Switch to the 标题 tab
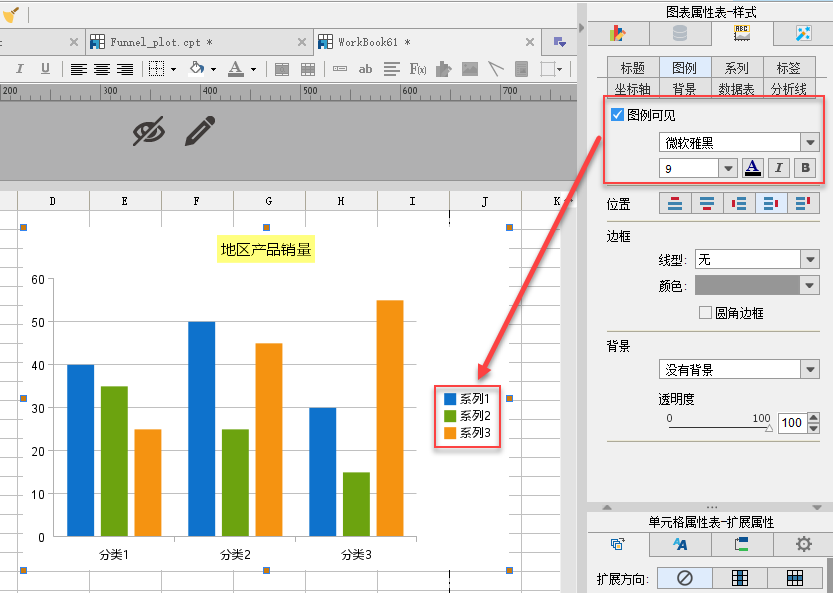Image resolution: width=833 pixels, height=593 pixels. [633, 67]
